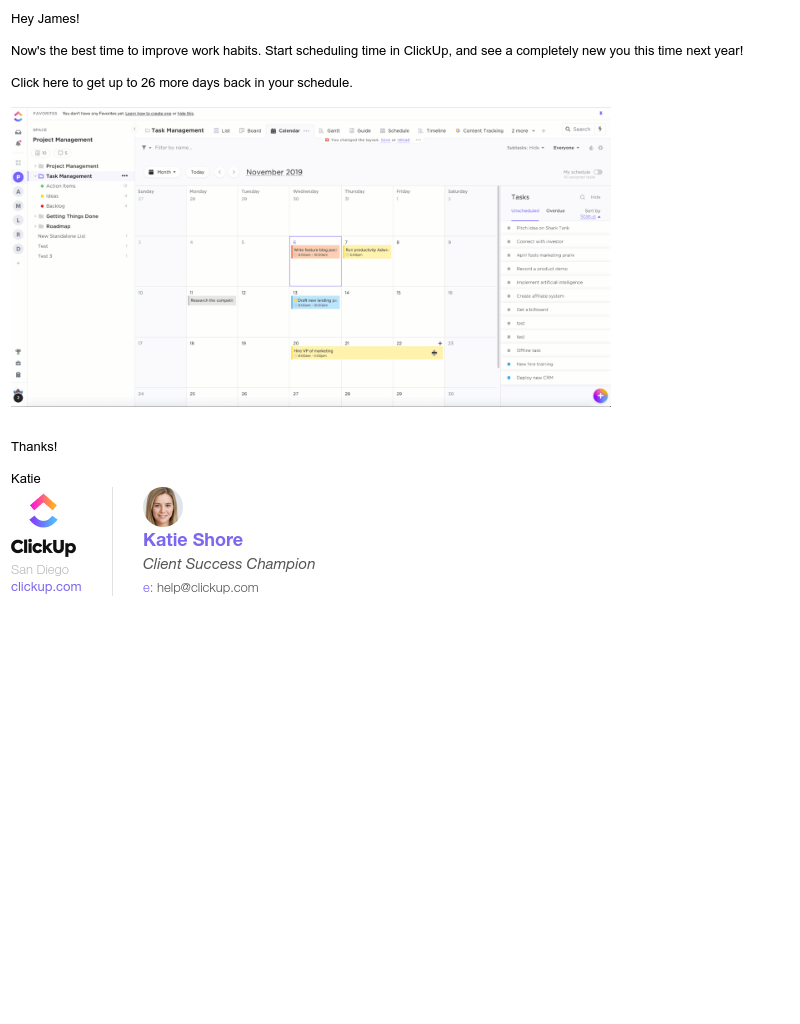
Task: Expand the 2 more views dropdown
Action: coord(523,131)
